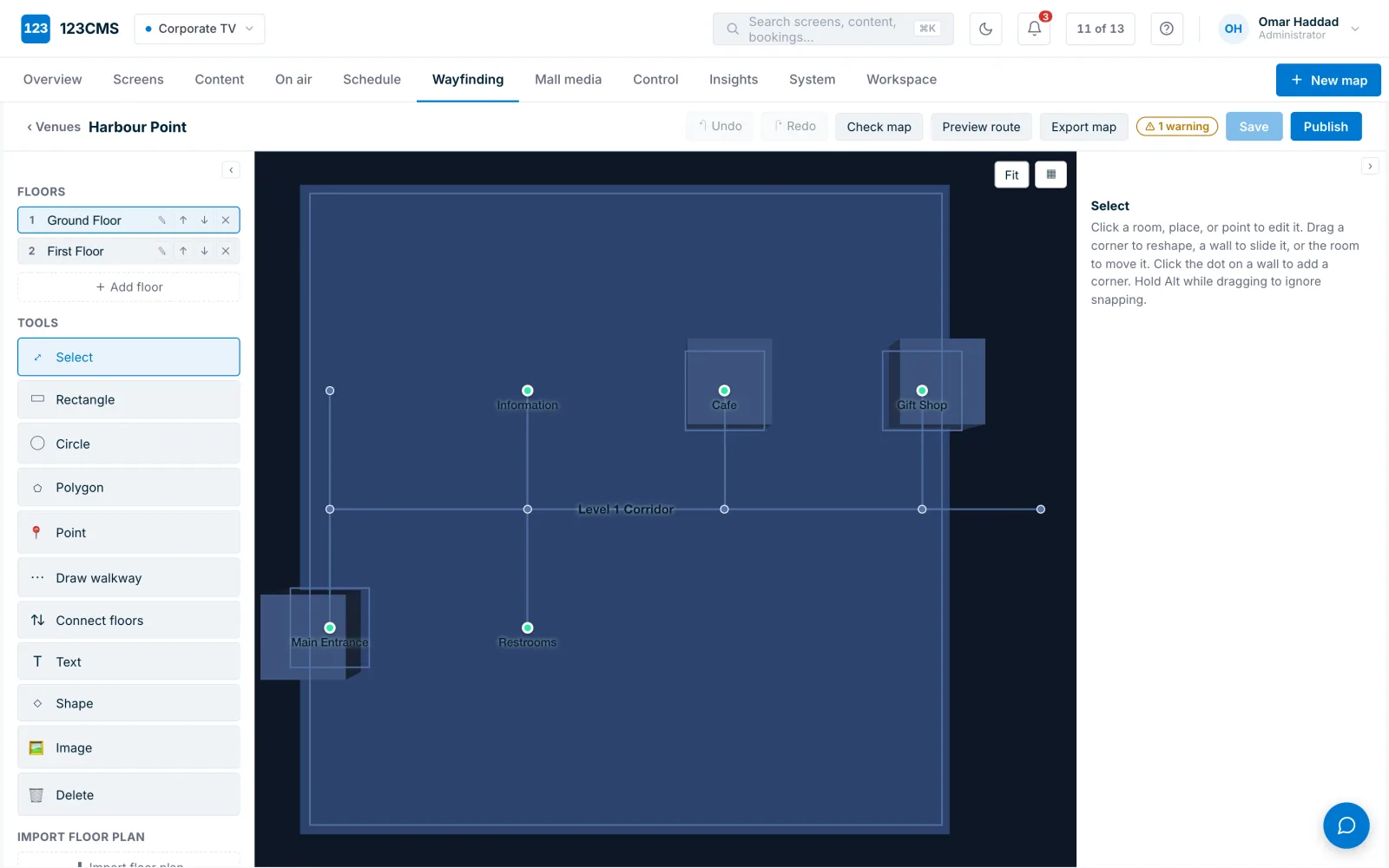Select the Gift Shop point on map

(922, 391)
